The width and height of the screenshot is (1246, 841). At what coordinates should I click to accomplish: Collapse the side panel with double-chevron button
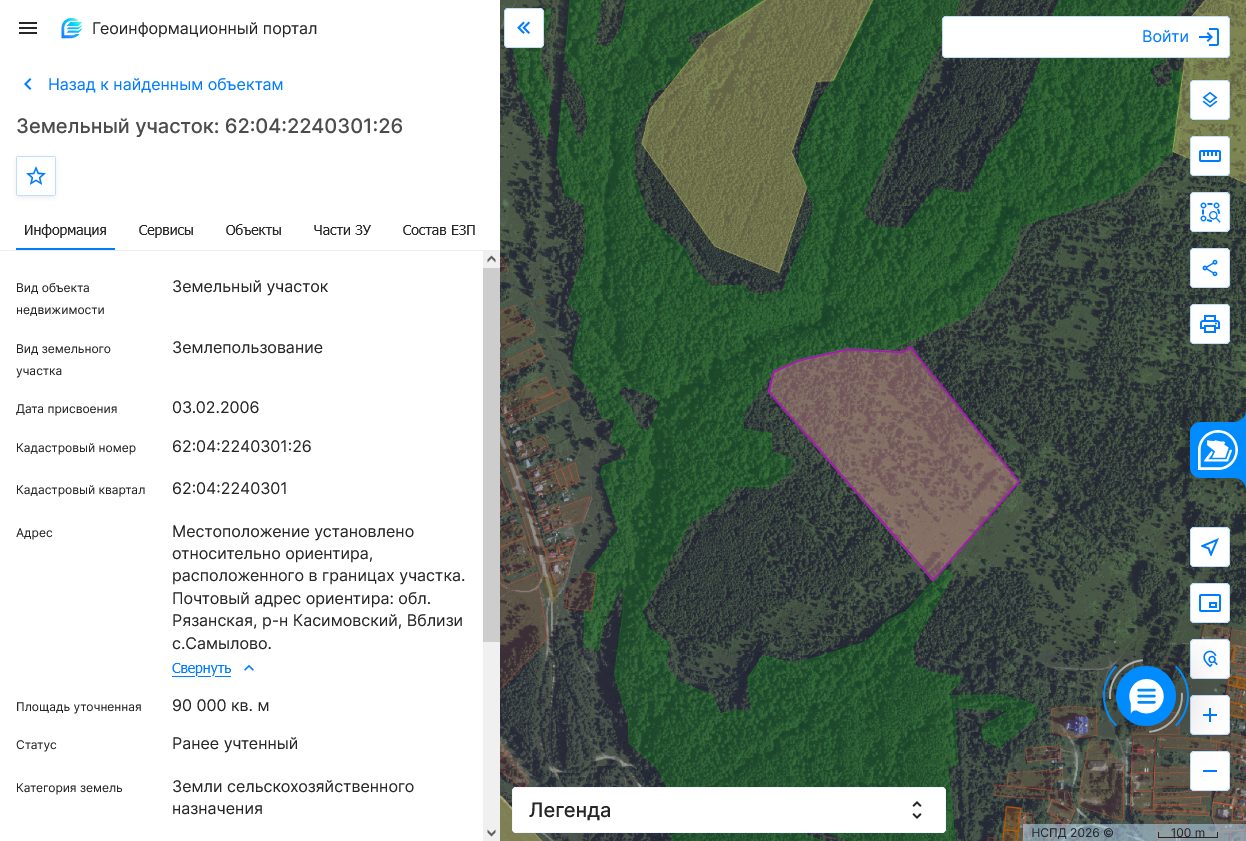pyautogui.click(x=524, y=28)
